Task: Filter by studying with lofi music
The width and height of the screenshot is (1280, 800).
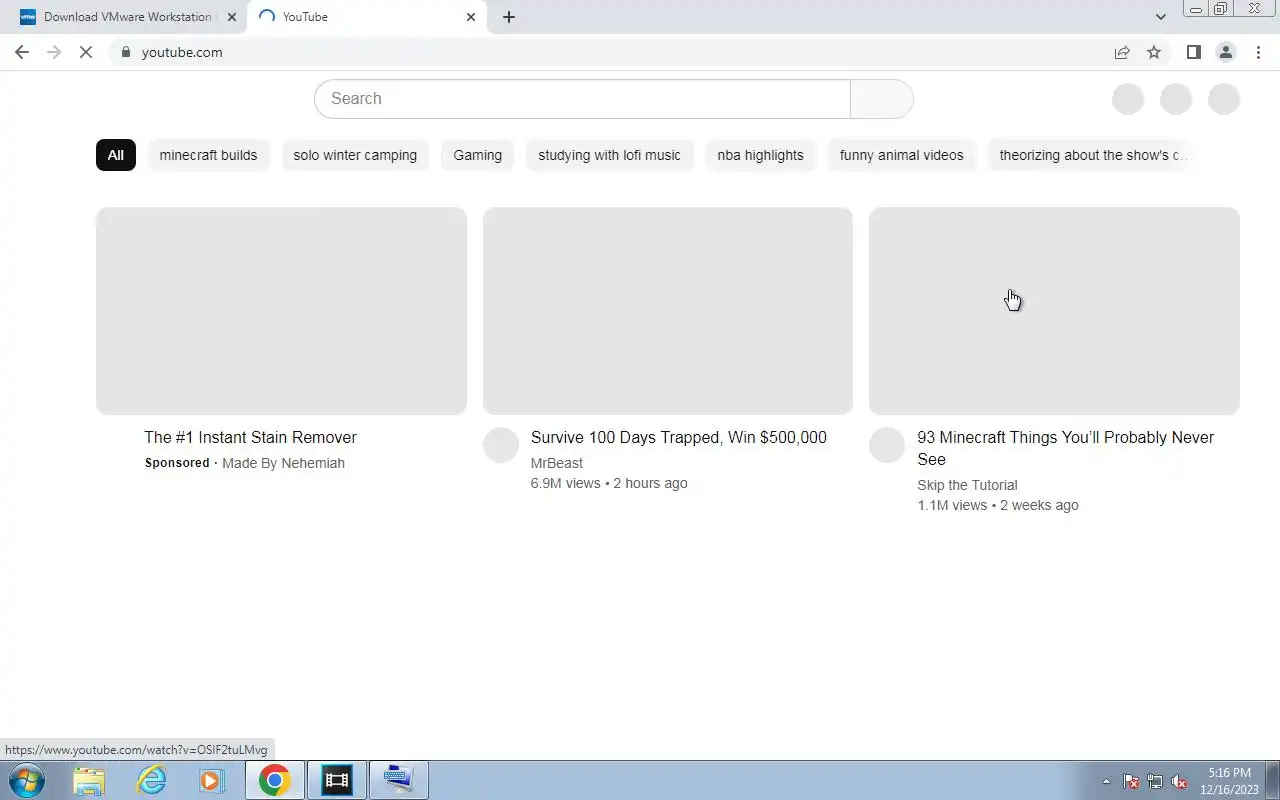Action: 609,155
